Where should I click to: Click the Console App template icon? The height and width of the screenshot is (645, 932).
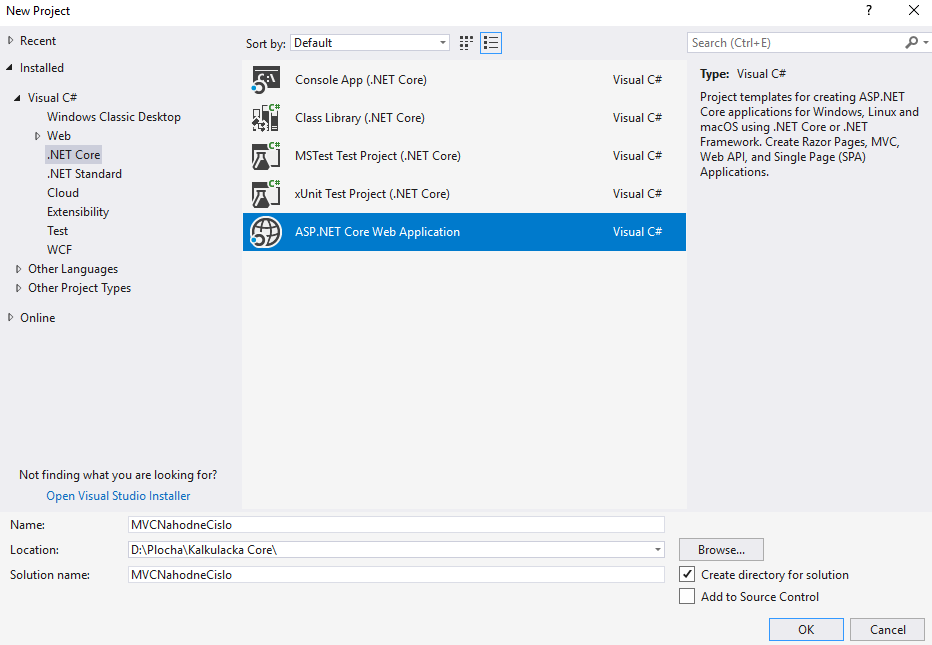point(265,81)
